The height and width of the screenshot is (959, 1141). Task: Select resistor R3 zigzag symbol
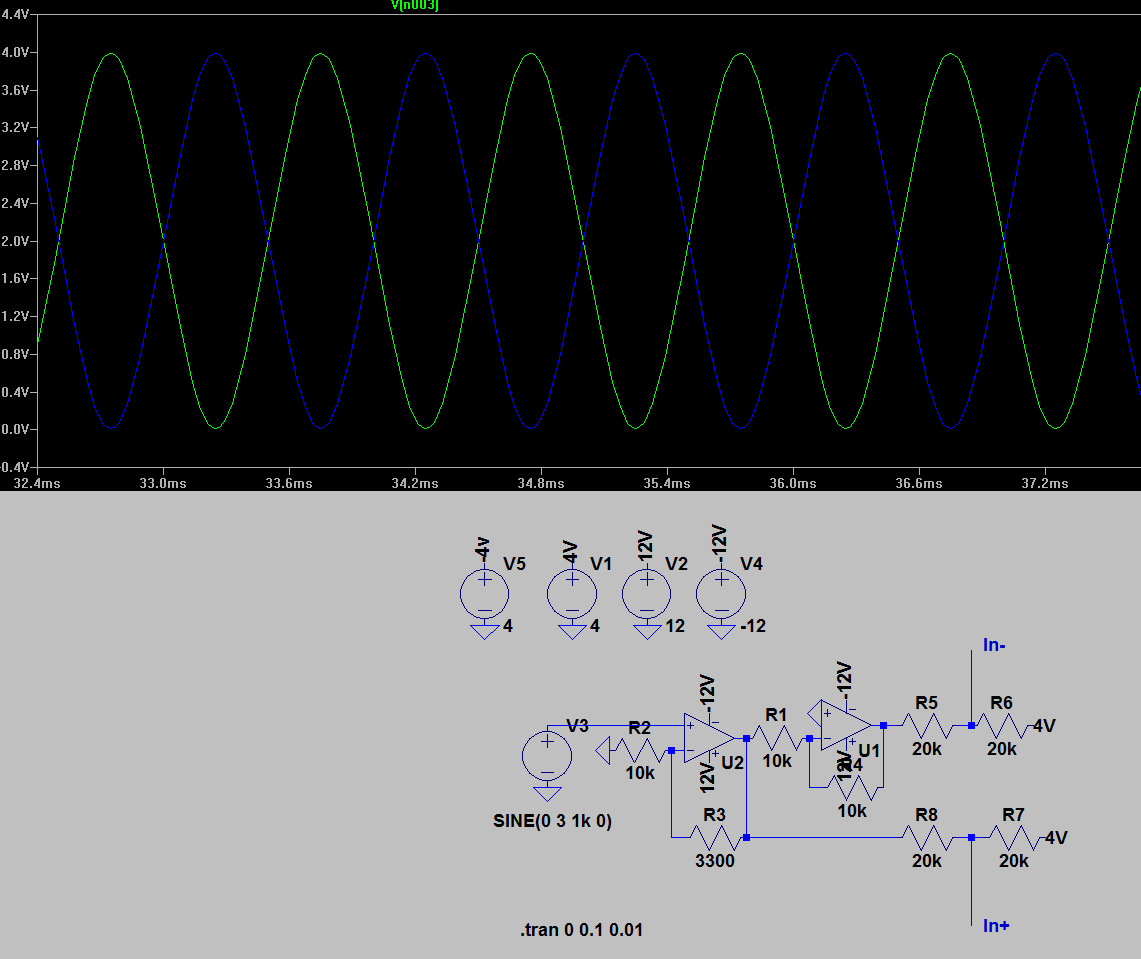click(x=715, y=837)
